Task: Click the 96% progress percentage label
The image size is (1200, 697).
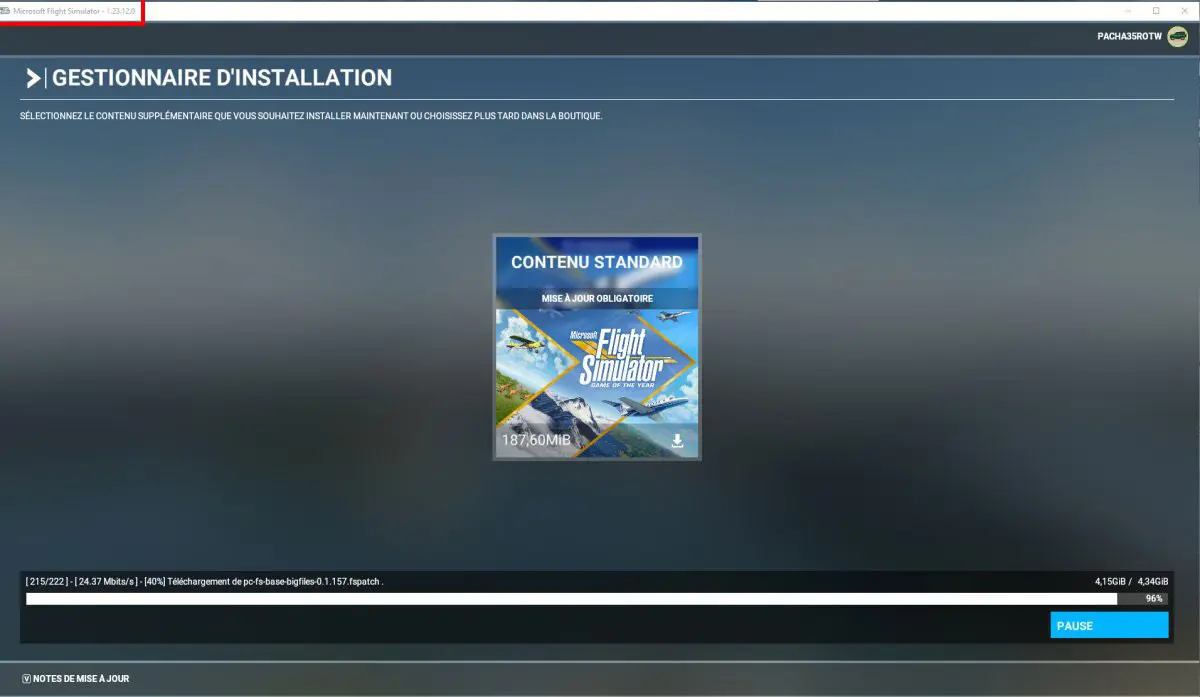Action: [x=1154, y=599]
